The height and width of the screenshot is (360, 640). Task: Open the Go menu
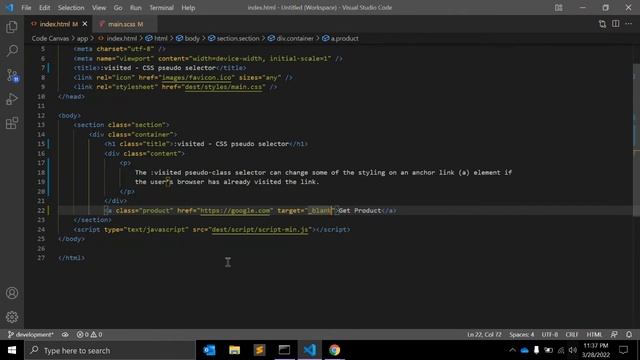118,8
